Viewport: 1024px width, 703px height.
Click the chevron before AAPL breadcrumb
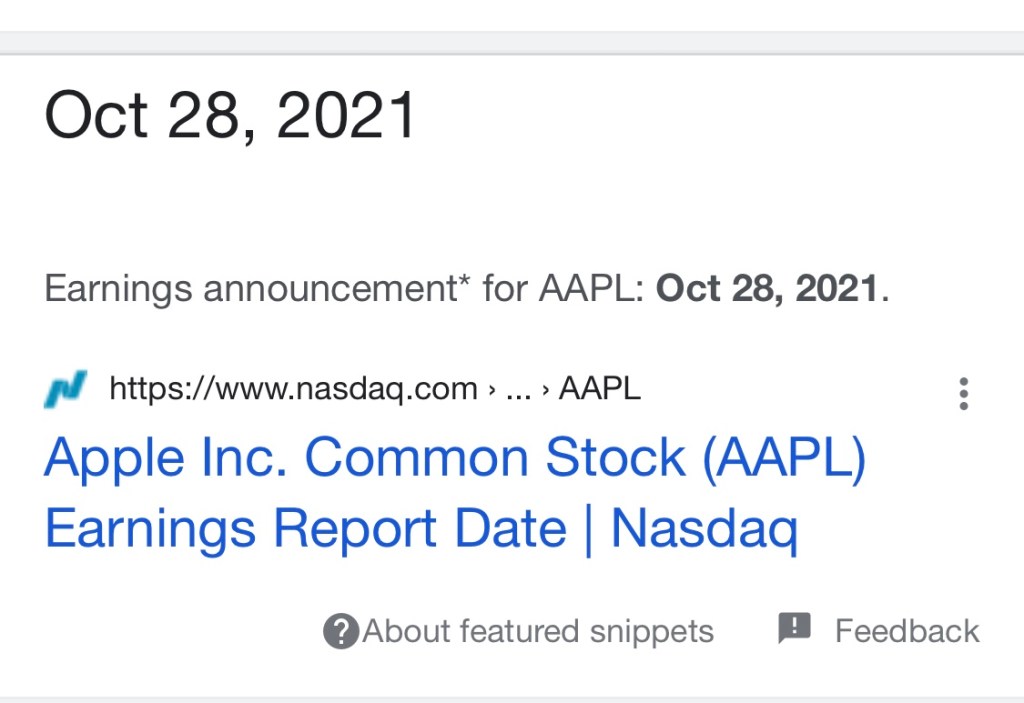pyautogui.click(x=545, y=389)
